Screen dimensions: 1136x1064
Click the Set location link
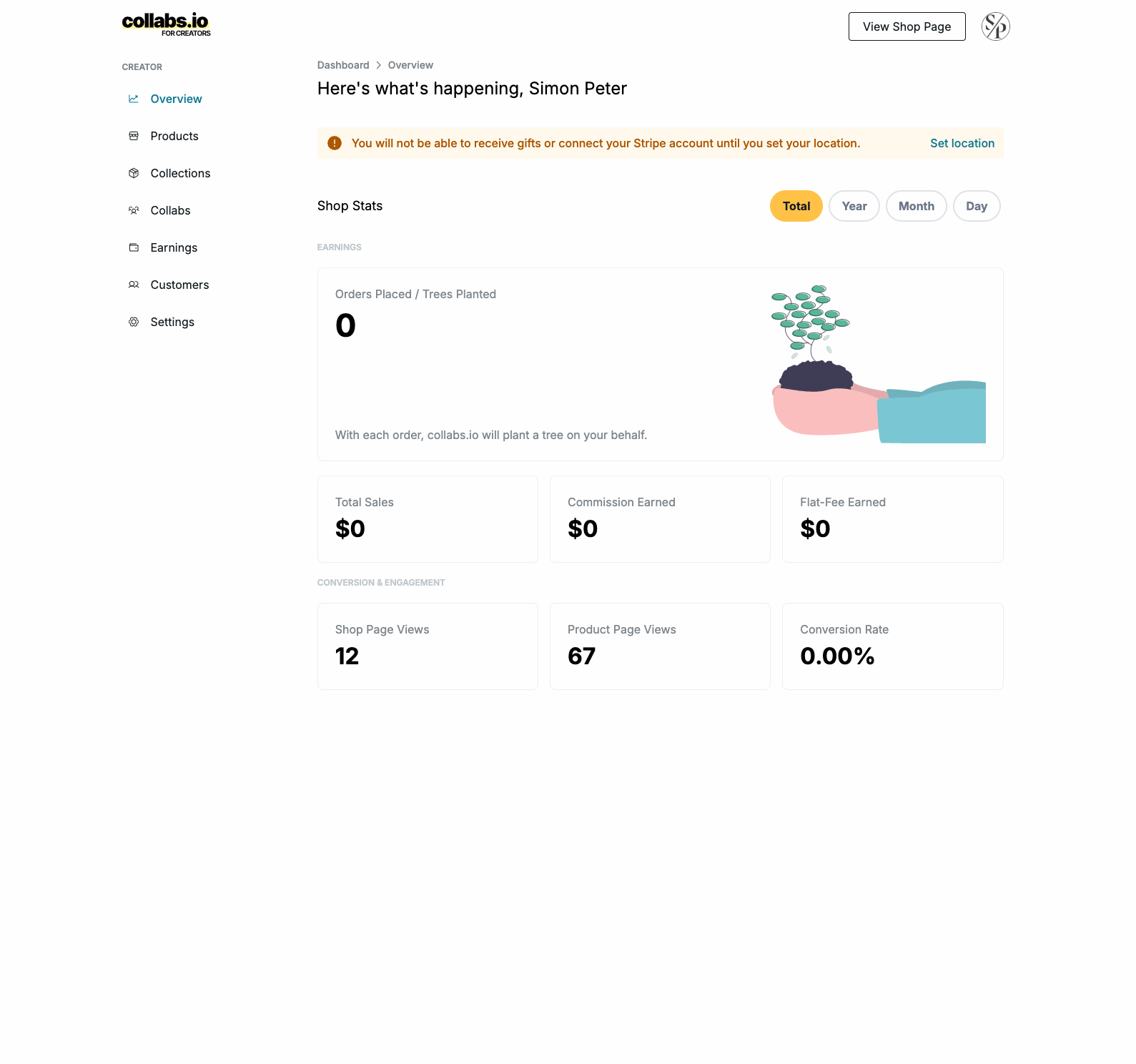click(962, 143)
